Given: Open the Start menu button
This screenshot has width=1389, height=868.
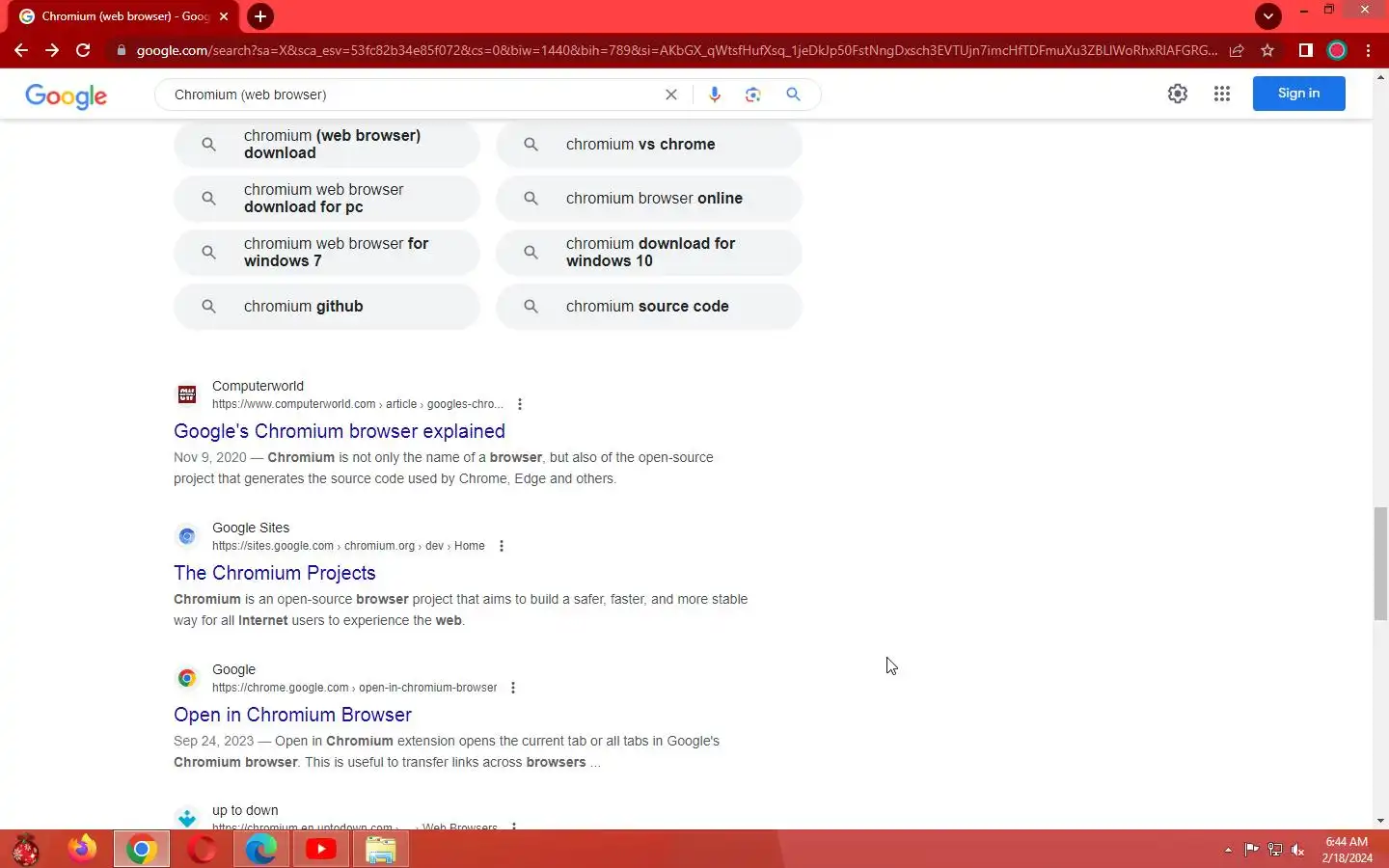Looking at the screenshot, I should point(26,849).
